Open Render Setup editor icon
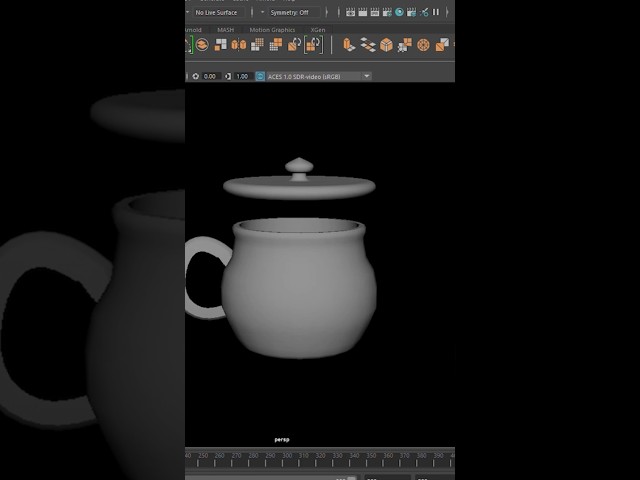The image size is (640, 480). point(411,12)
